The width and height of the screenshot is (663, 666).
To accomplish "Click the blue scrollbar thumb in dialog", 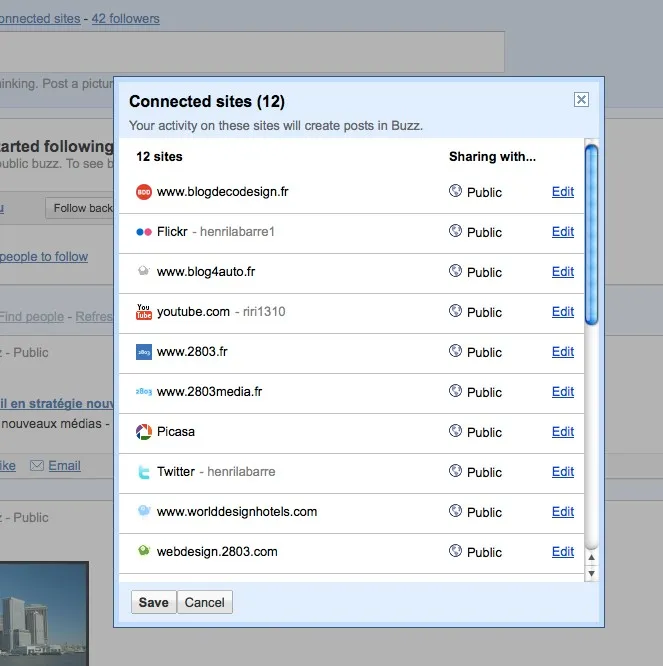I will coord(591,235).
